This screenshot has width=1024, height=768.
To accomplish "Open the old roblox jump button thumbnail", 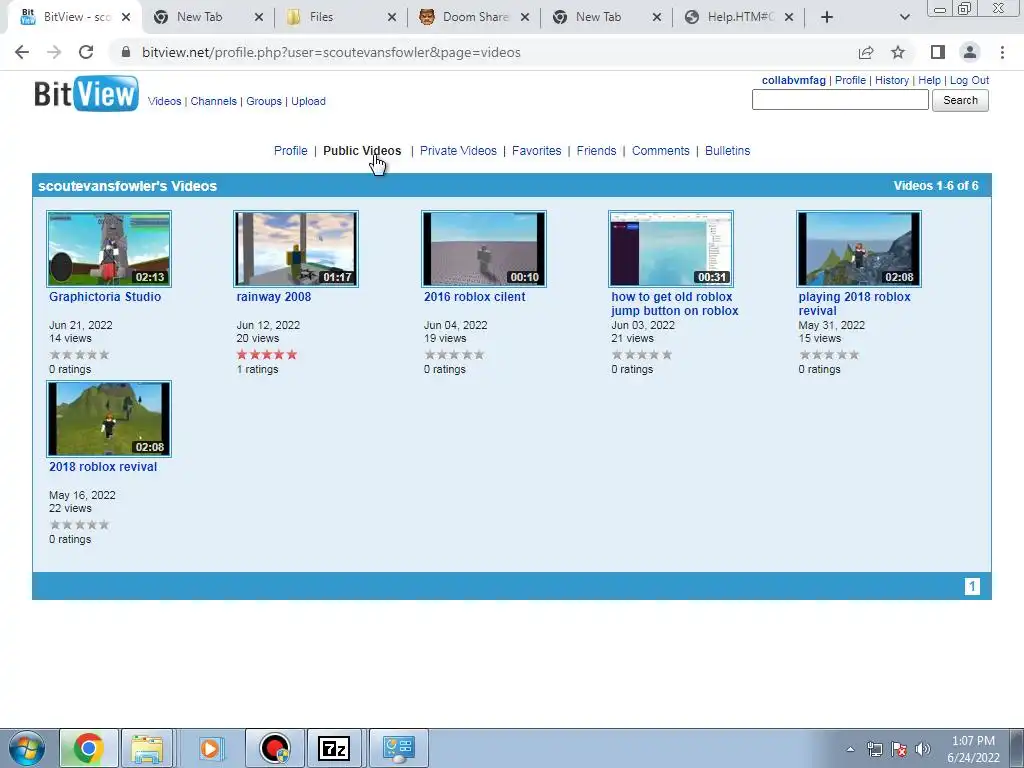I will (x=671, y=249).
